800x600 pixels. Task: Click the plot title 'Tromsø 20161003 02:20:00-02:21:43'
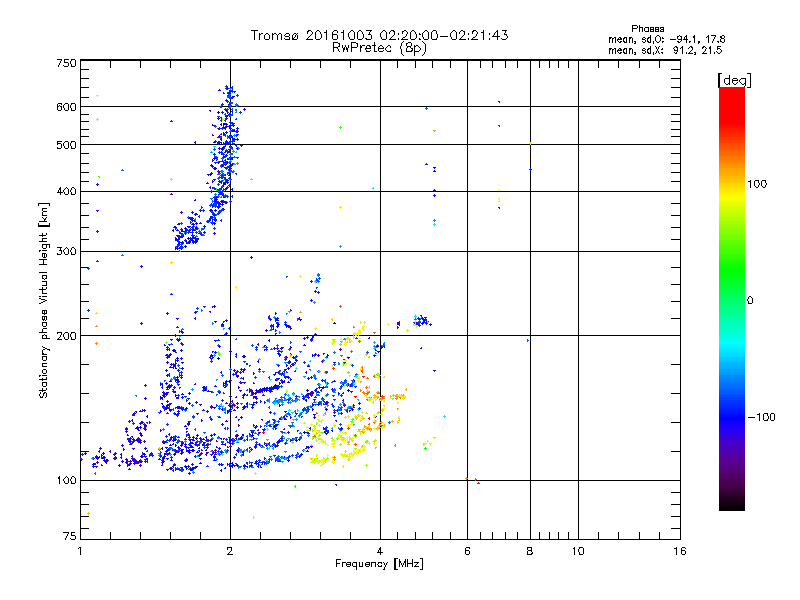tap(379, 35)
